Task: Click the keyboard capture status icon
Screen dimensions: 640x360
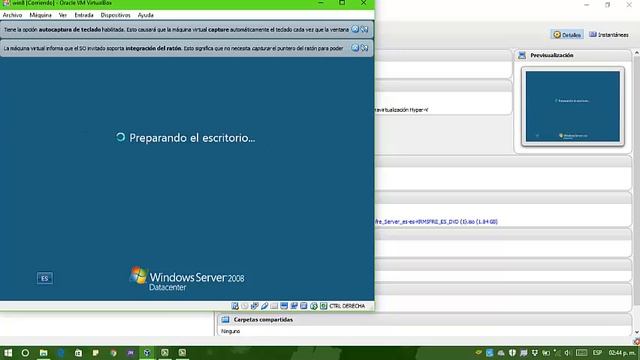Action: (324, 306)
